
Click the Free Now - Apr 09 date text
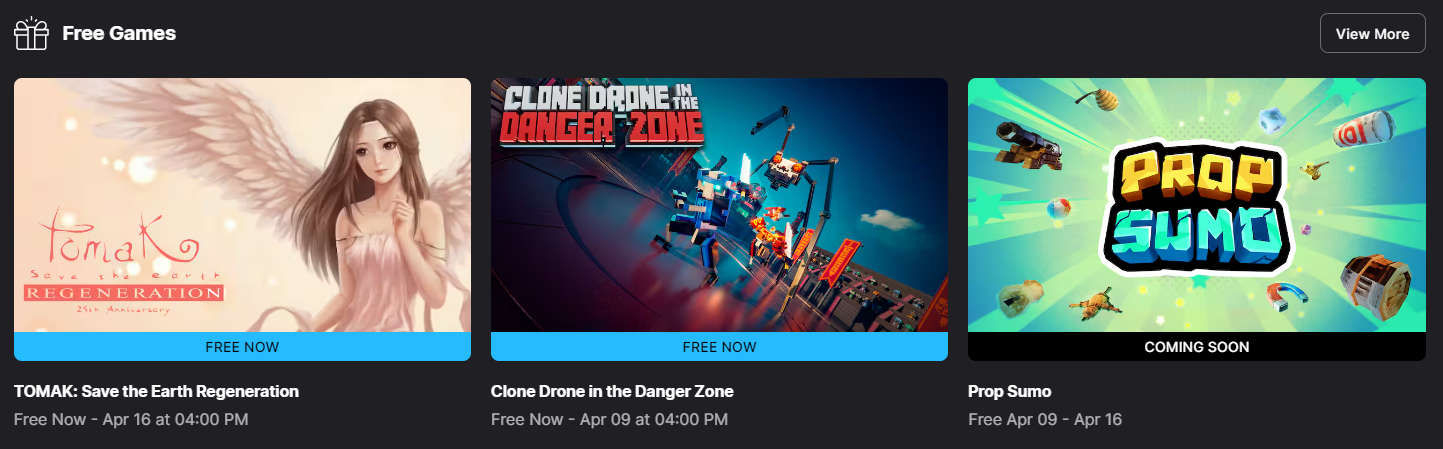(x=609, y=419)
